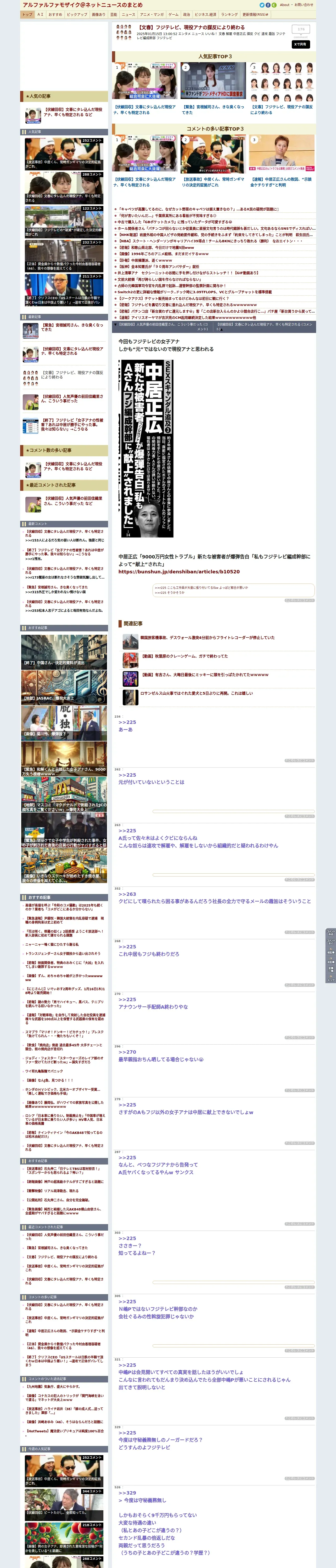Click the floating side navigation panel at right edge
Viewport: 336px width, 1568px height.
[x=331, y=955]
